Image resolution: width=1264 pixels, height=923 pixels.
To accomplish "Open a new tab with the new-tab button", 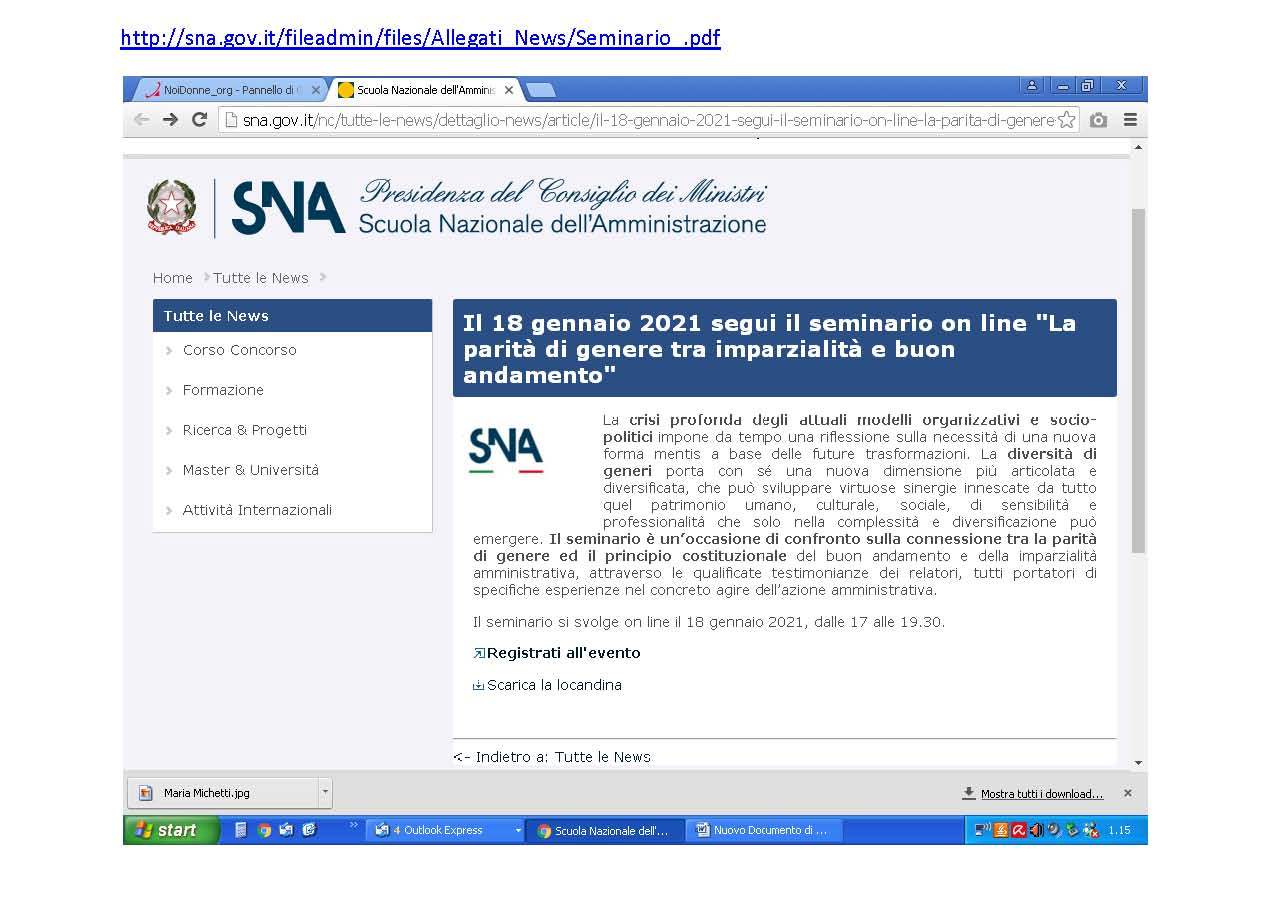I will 540,90.
